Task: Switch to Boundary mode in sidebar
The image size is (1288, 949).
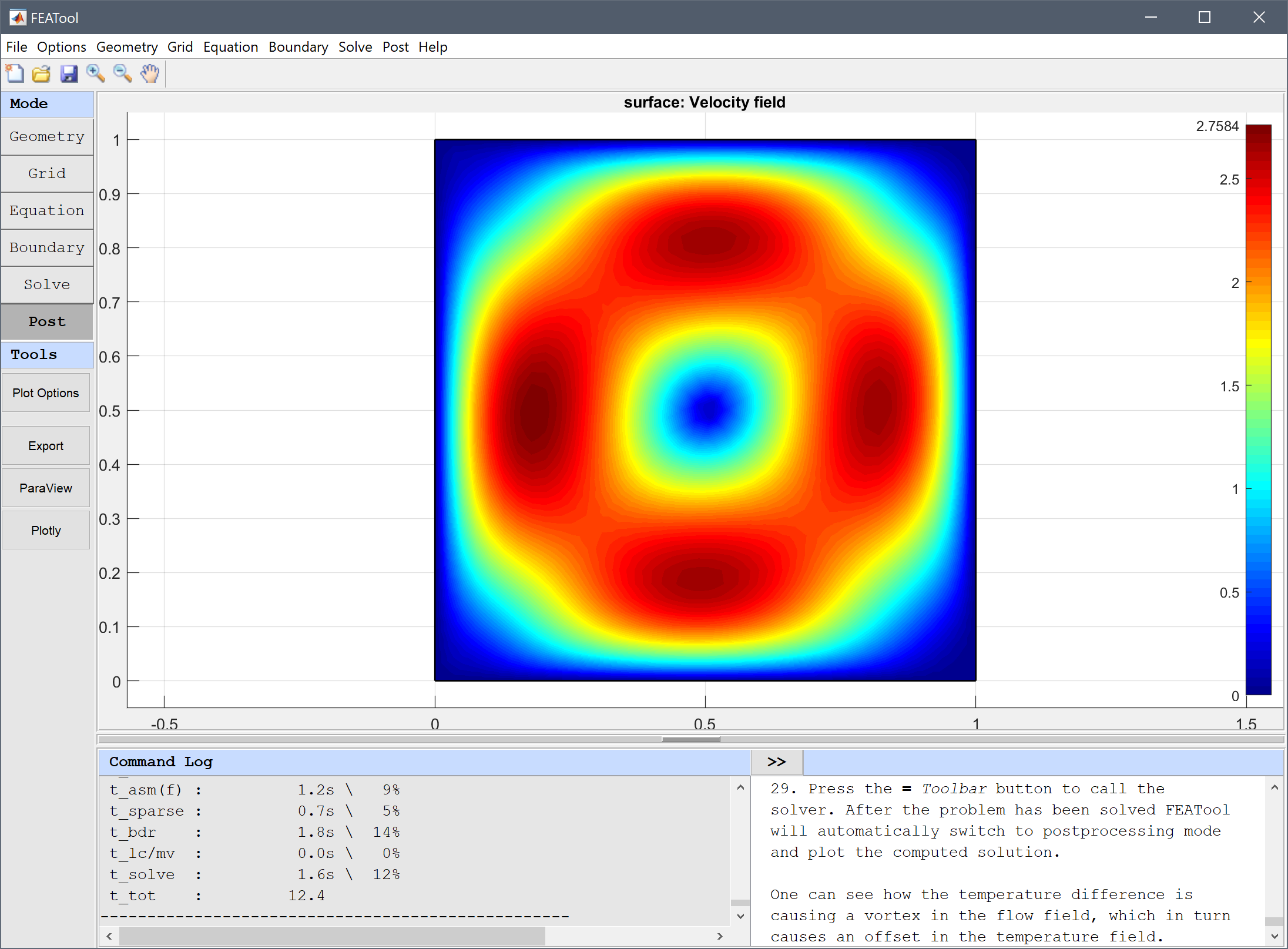Action: pos(47,248)
